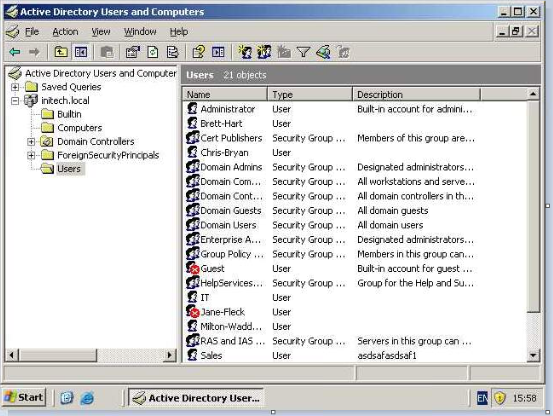
Task: Select the HelpServices... group row
Action: pos(355,283)
